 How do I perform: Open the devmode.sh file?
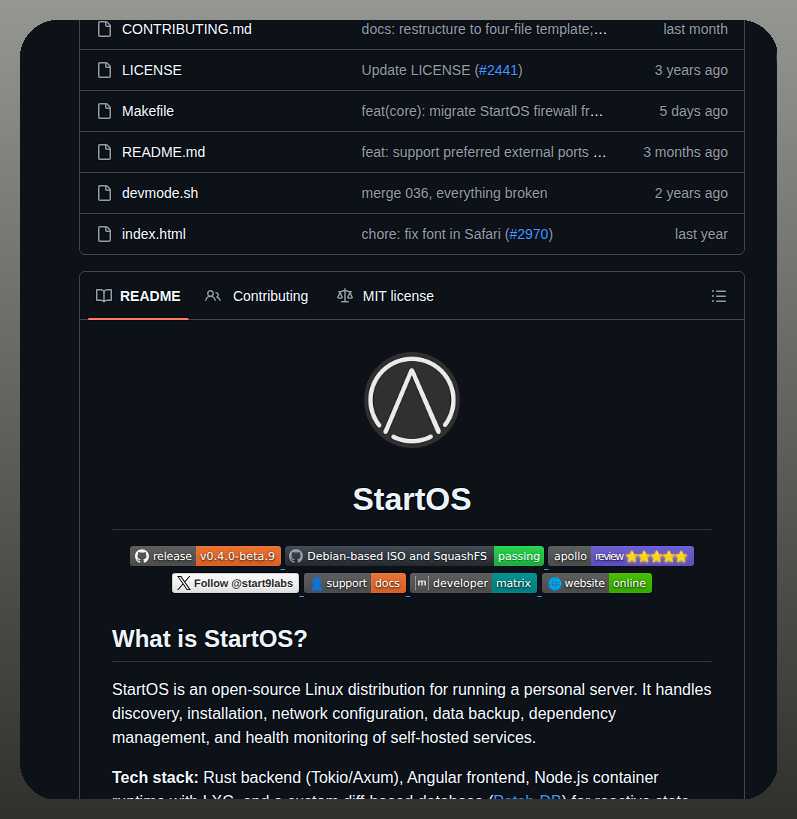pyautogui.click(x=160, y=193)
